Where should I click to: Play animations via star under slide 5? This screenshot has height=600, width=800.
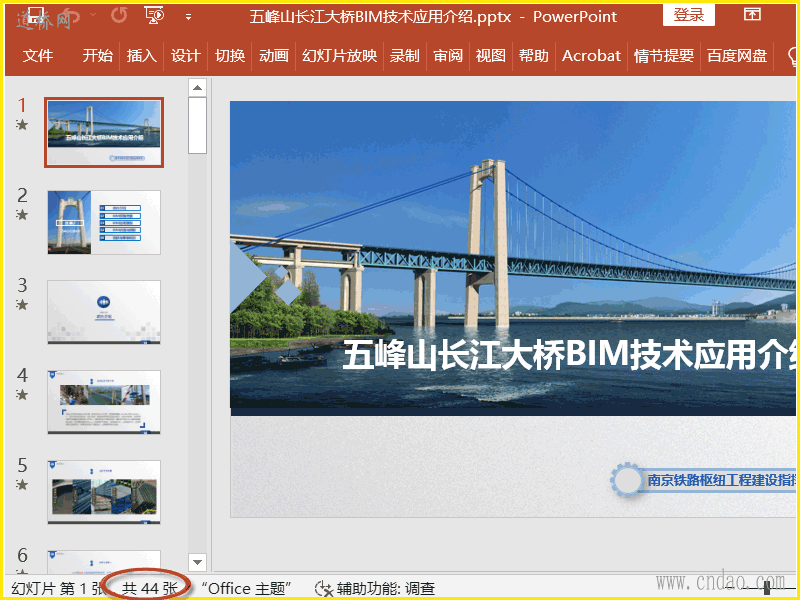coord(22,484)
